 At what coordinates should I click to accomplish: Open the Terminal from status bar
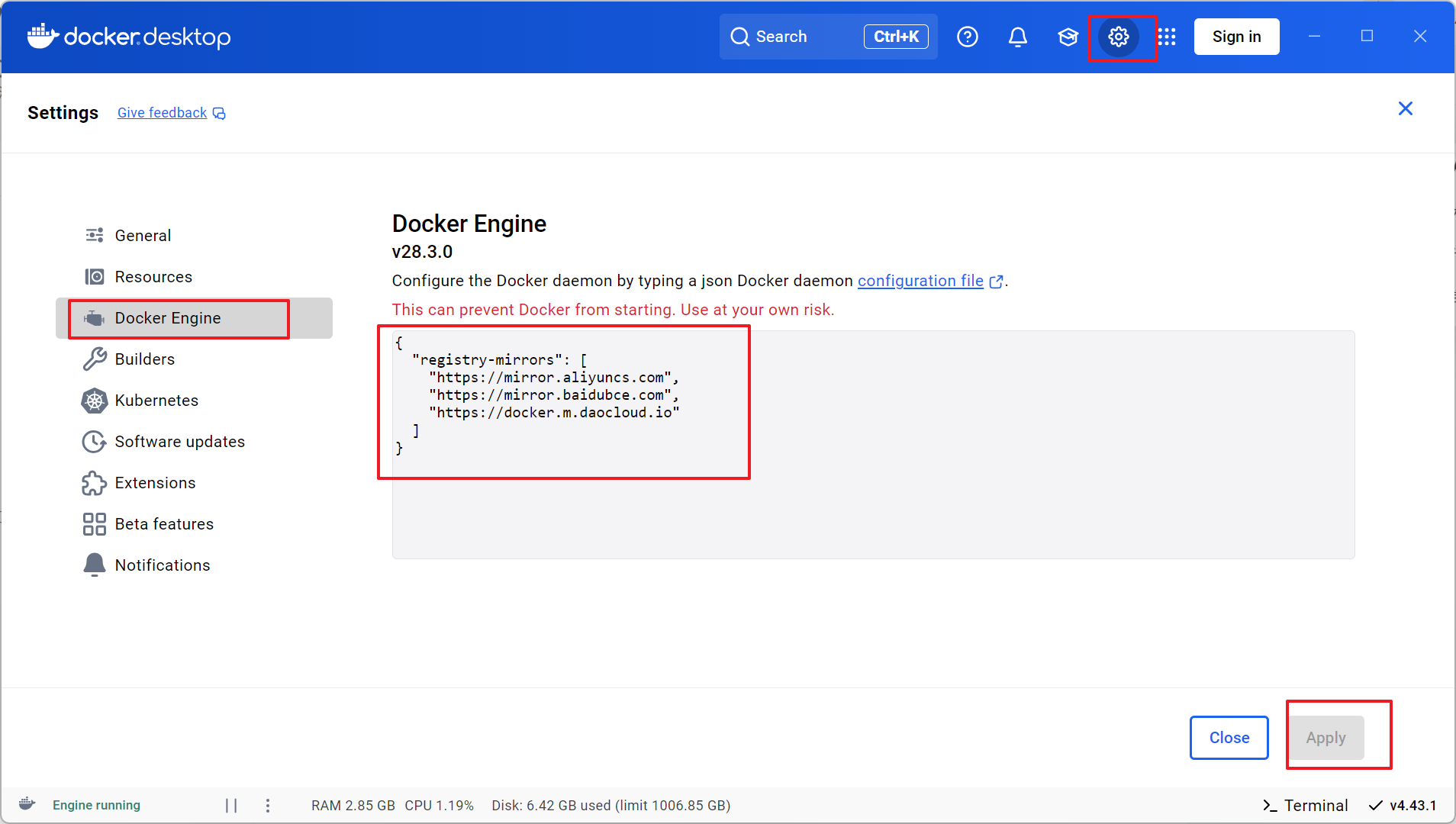point(1305,806)
